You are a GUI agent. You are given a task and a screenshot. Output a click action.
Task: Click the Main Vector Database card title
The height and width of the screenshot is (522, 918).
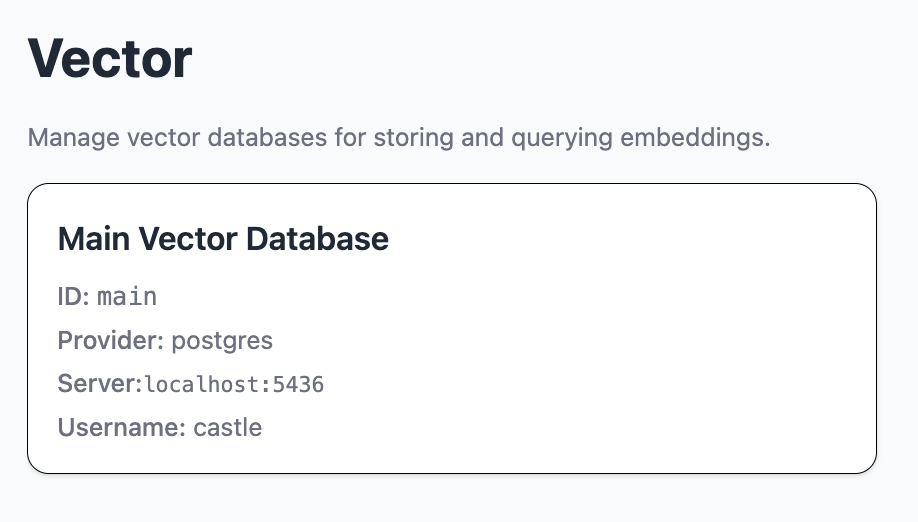(x=223, y=239)
